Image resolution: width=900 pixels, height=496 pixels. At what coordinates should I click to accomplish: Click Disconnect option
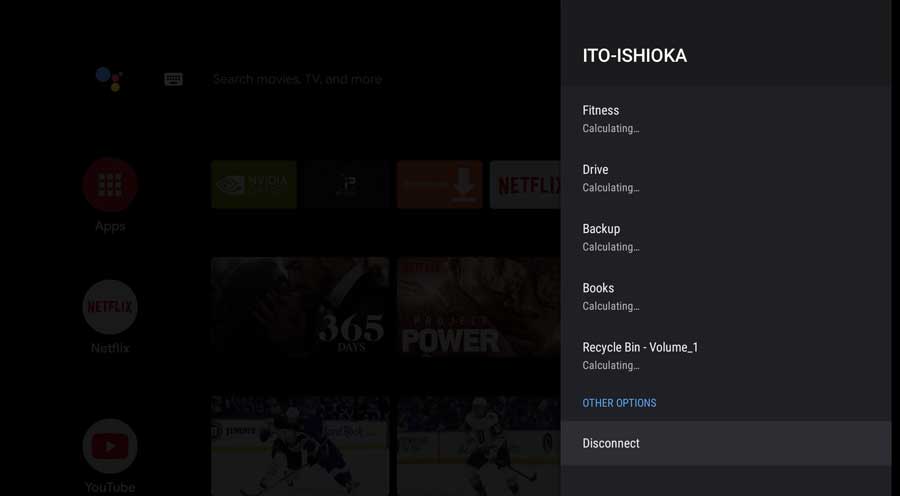[726, 443]
